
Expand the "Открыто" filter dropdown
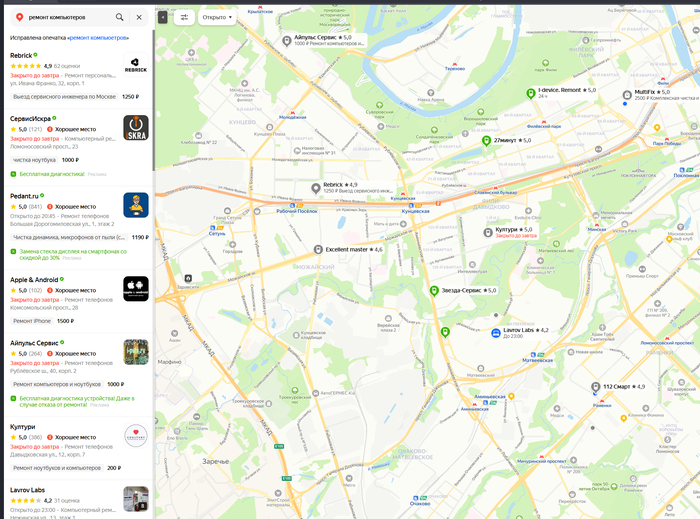point(218,17)
